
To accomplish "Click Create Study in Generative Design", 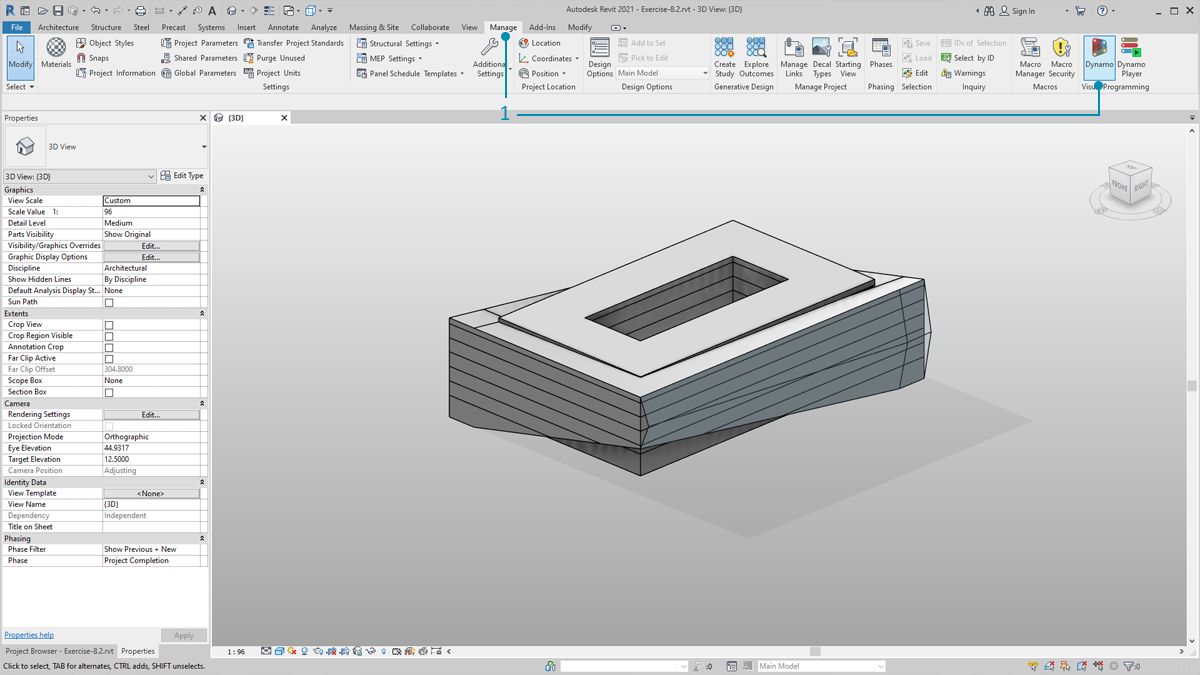I will pyautogui.click(x=725, y=56).
